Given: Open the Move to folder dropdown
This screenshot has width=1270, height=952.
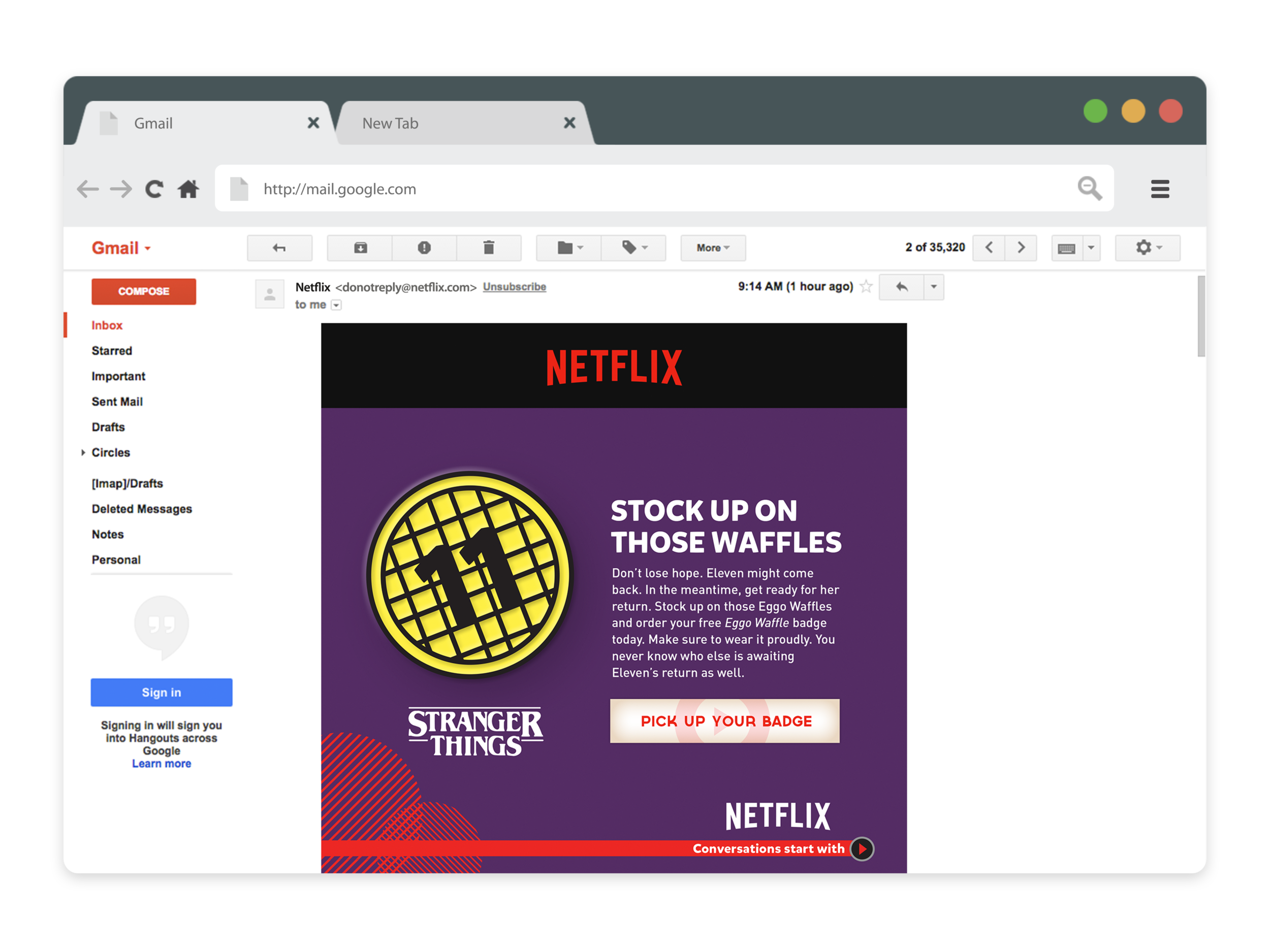Looking at the screenshot, I should point(569,248).
